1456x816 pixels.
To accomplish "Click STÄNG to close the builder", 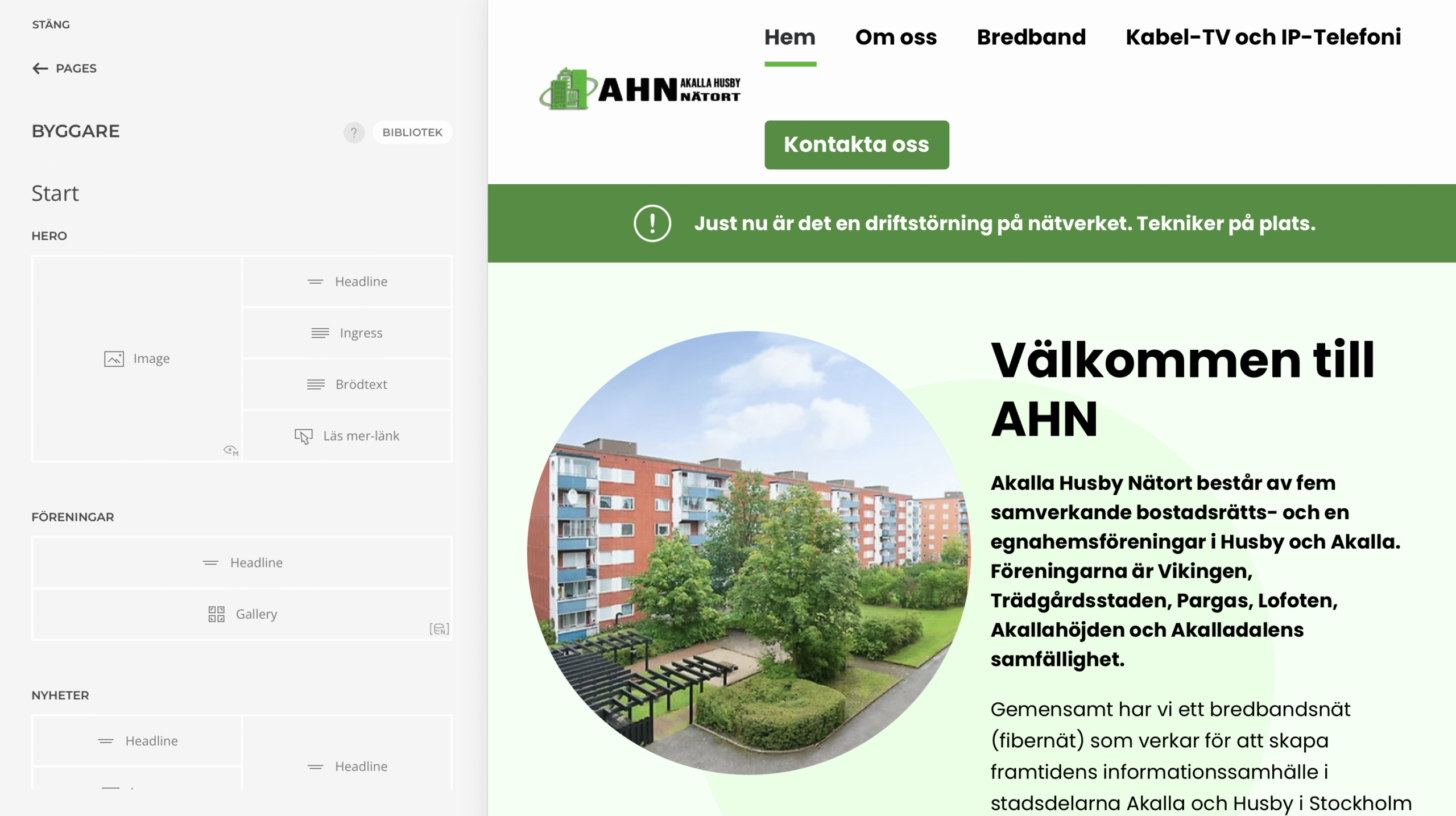I will coord(51,24).
